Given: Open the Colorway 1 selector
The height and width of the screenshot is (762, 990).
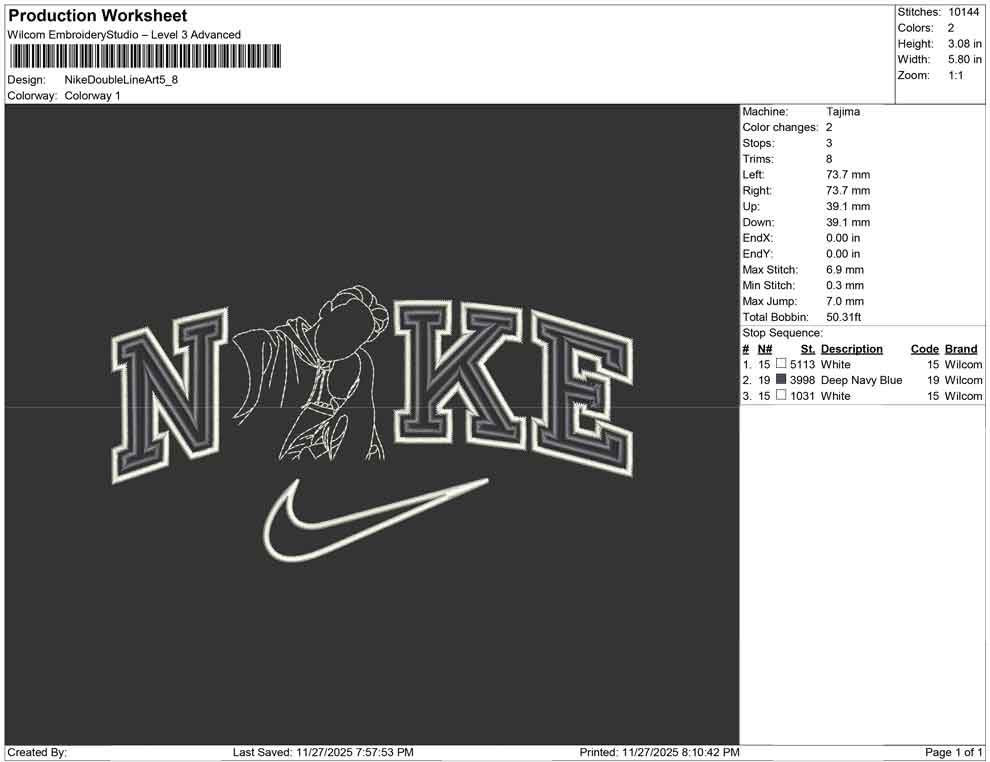Looking at the screenshot, I should (x=92, y=96).
